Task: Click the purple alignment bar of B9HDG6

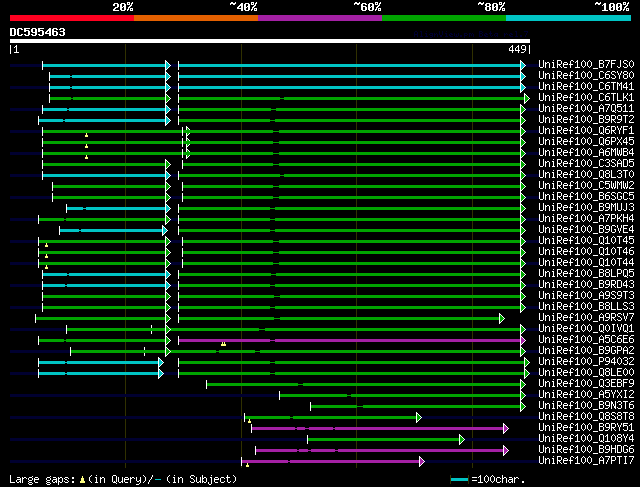Action: [x=382, y=450]
